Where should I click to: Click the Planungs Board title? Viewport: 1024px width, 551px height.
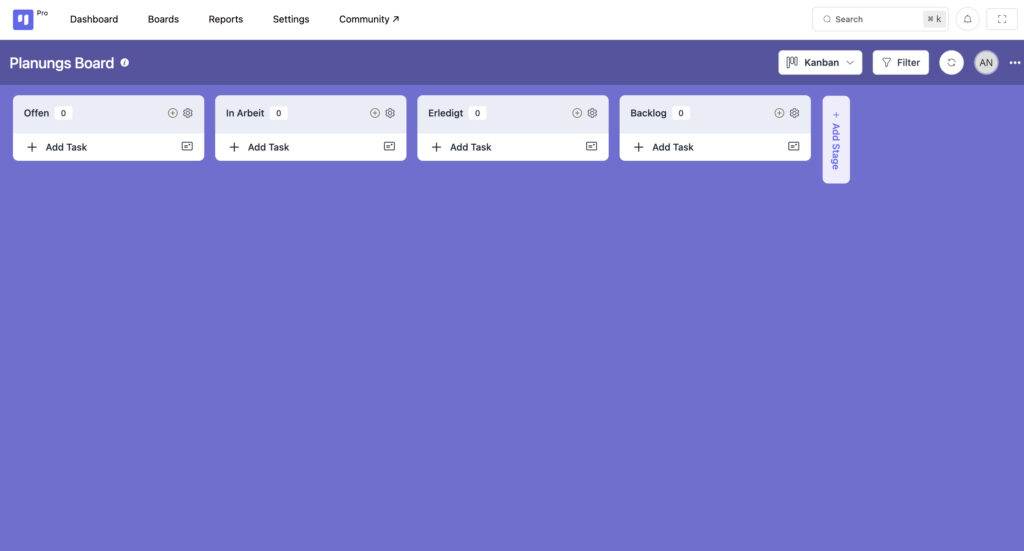pyautogui.click(x=61, y=63)
